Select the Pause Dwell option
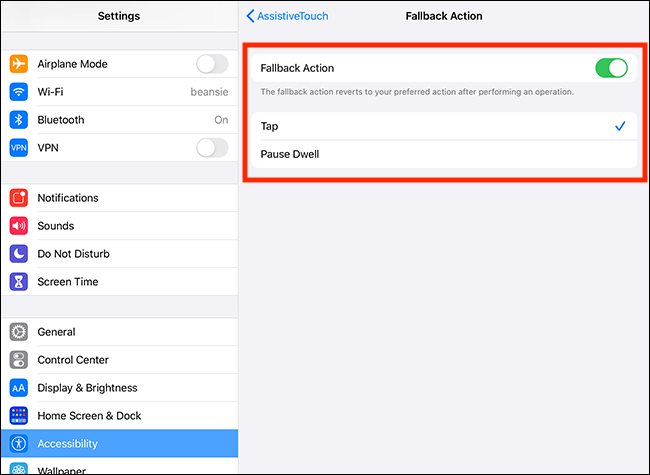Image resolution: width=650 pixels, height=475 pixels. [444, 154]
